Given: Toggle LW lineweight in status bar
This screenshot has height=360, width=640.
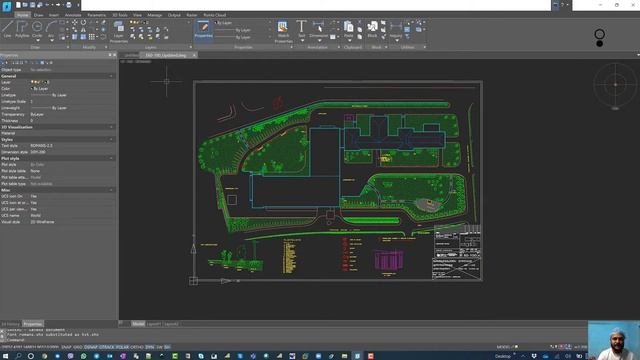Looking at the screenshot, I should coord(160,347).
